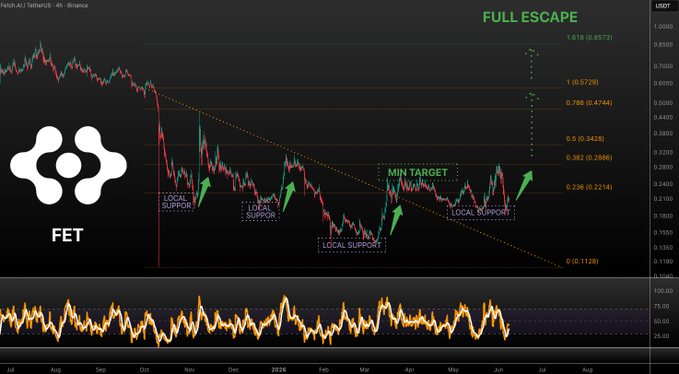
Task: Click the 0.2100 price axis value
Action: click(x=664, y=199)
